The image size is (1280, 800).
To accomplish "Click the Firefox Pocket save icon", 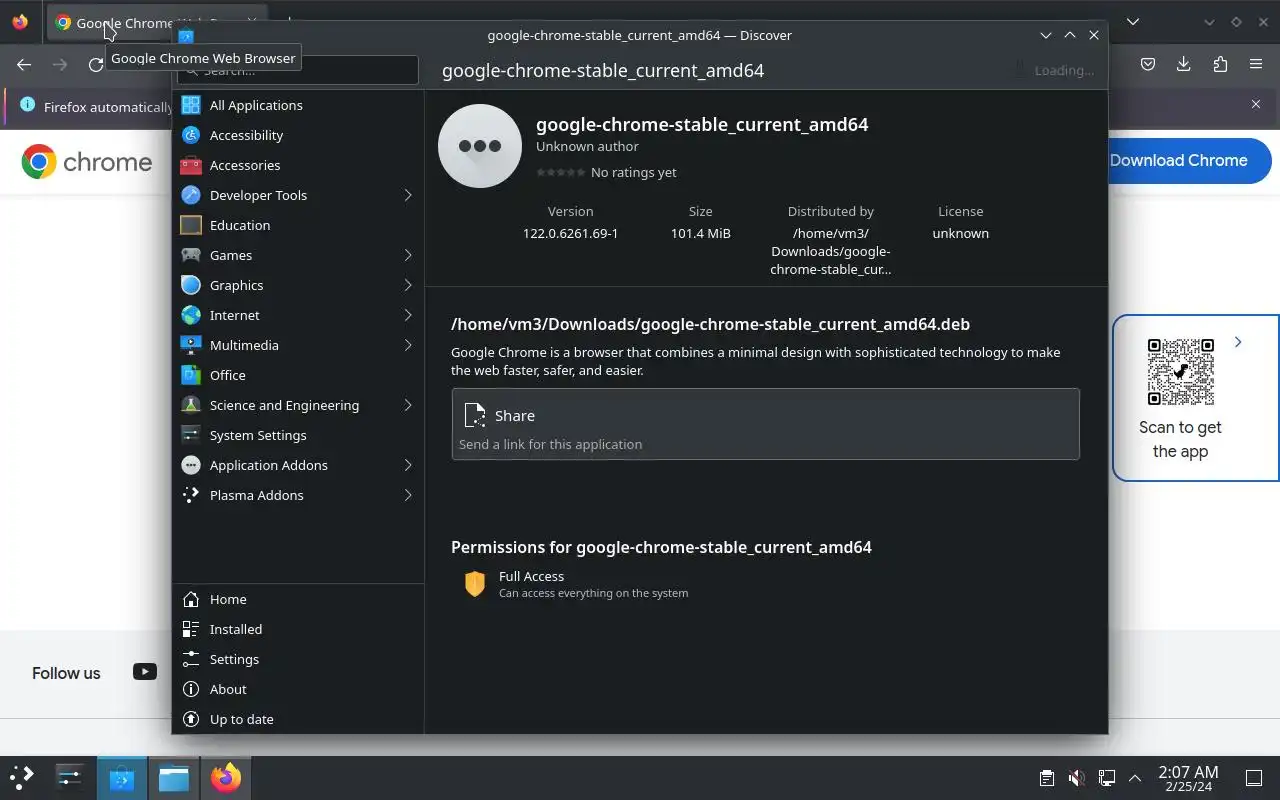I will 1148,64.
